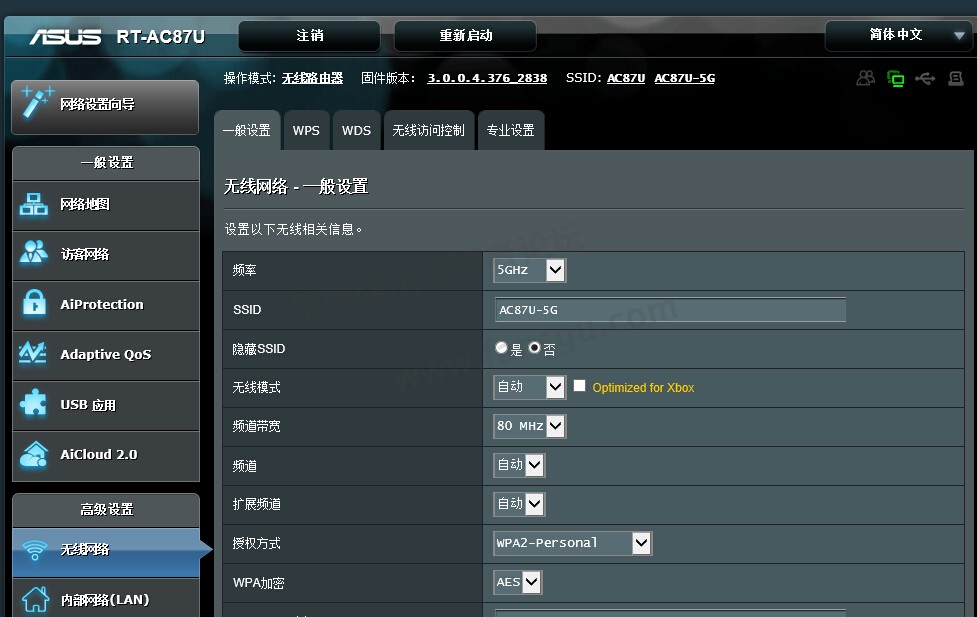Open the 无线路由器 operation mode link
This screenshot has width=977, height=617.
312,78
